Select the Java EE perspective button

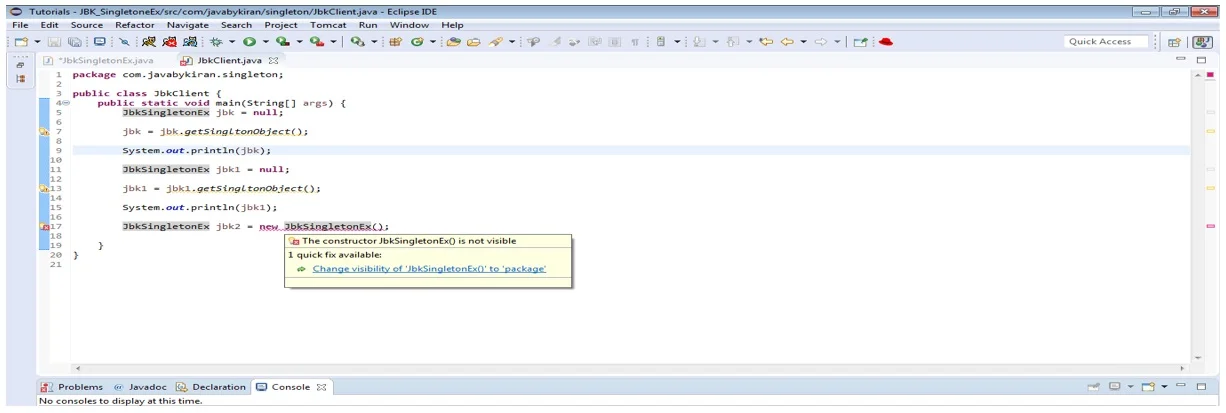pyautogui.click(x=1202, y=42)
